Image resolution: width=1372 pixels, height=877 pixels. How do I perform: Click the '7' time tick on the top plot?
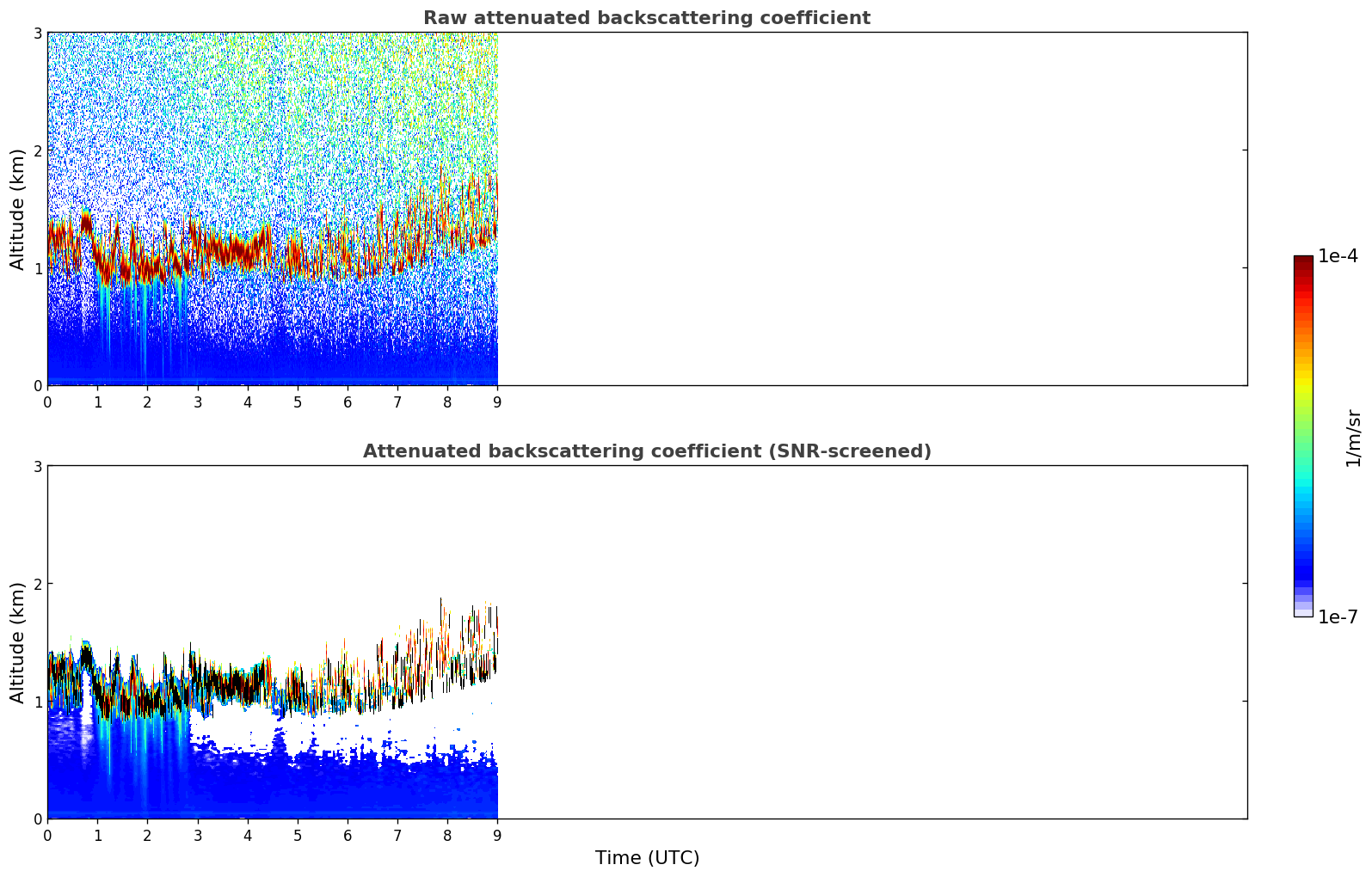(397, 402)
